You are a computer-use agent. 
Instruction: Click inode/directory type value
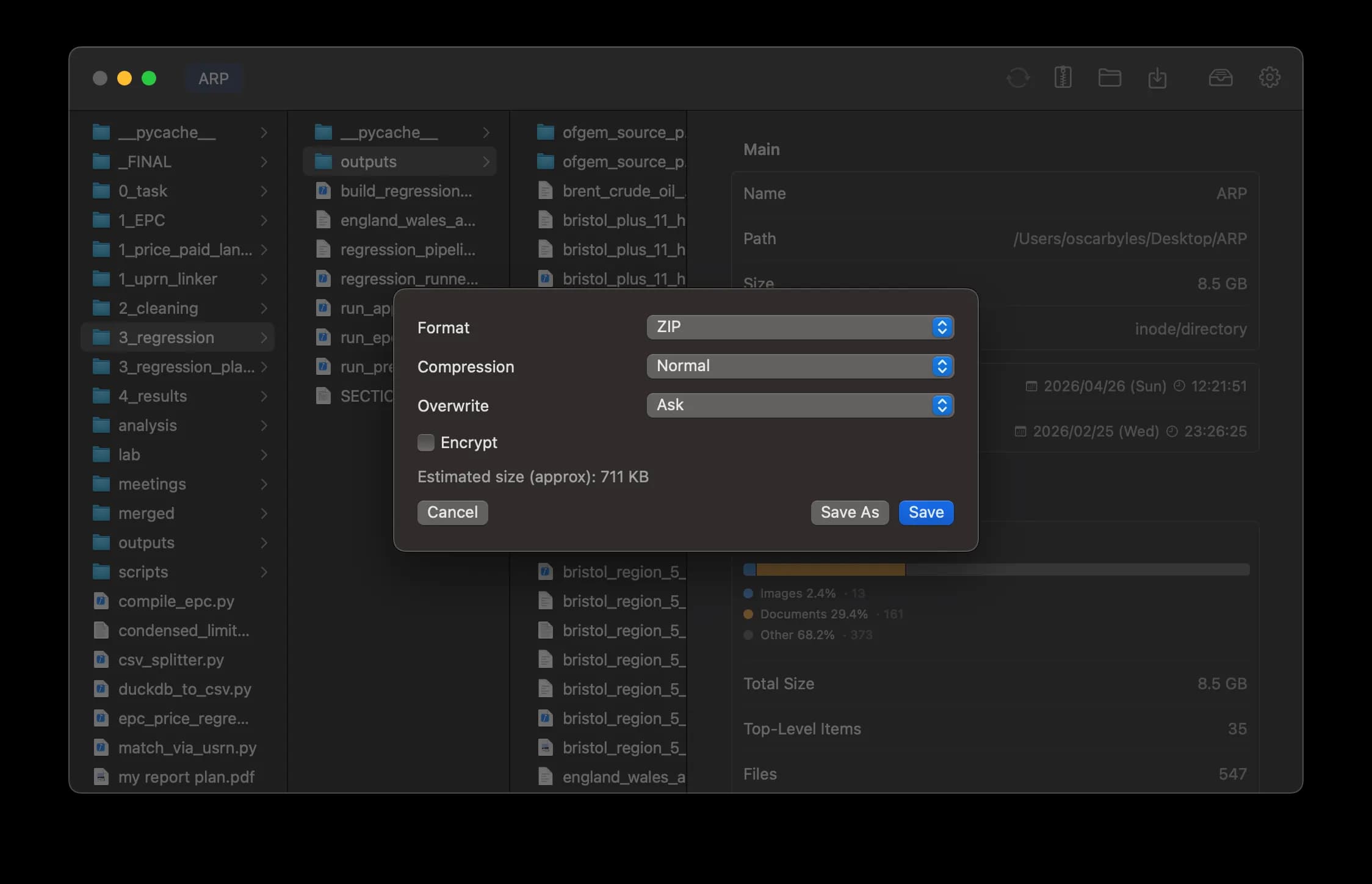tap(1191, 329)
